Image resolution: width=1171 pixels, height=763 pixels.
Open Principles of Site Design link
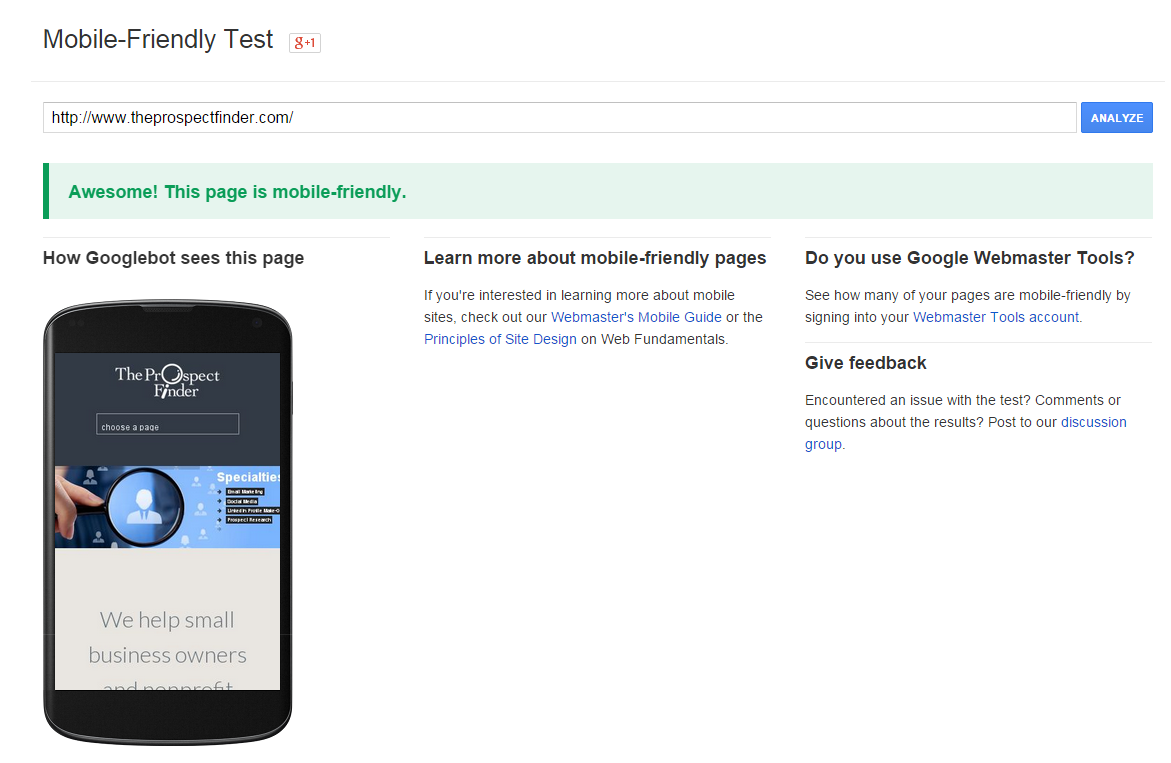[500, 339]
